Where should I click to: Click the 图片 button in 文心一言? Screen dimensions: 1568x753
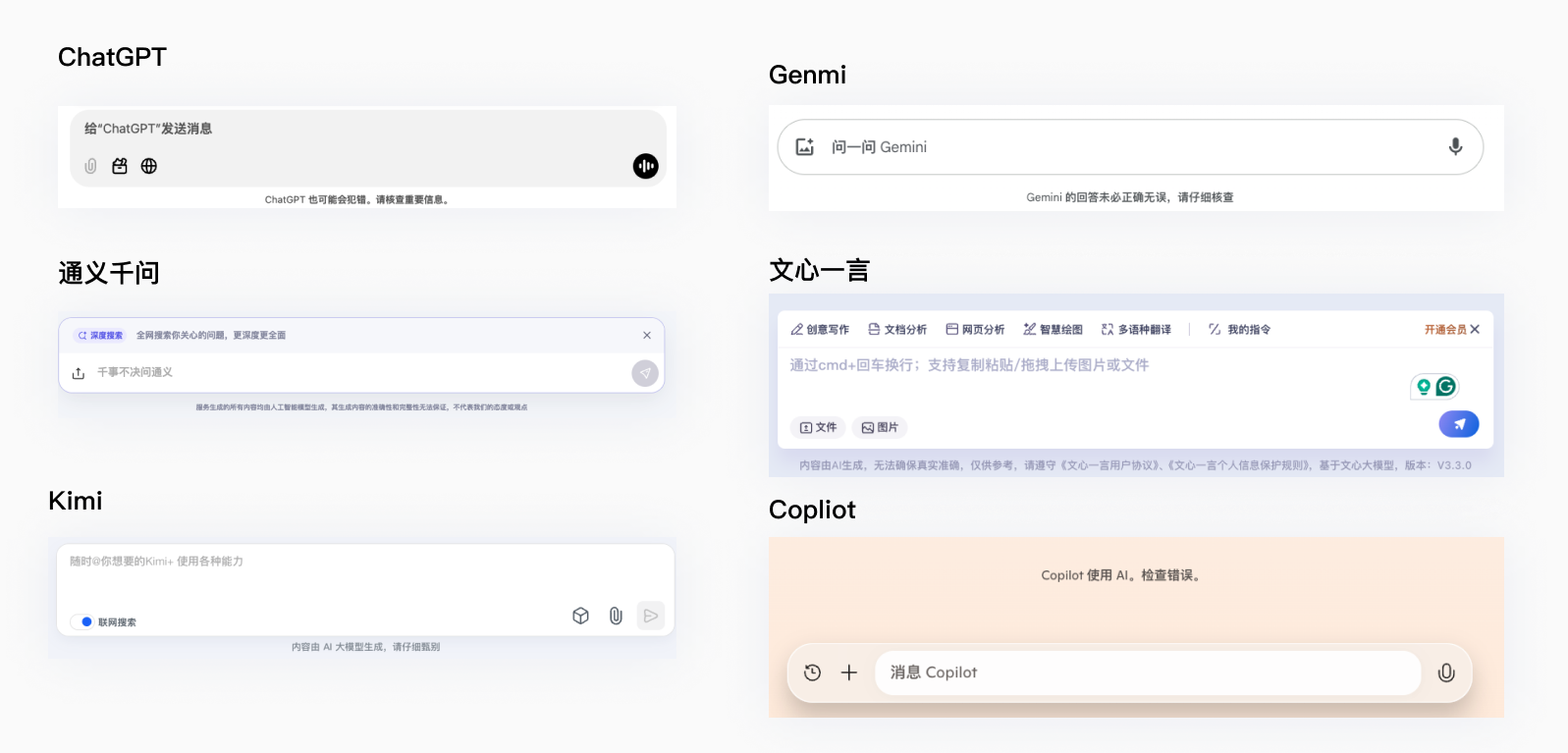(x=880, y=427)
